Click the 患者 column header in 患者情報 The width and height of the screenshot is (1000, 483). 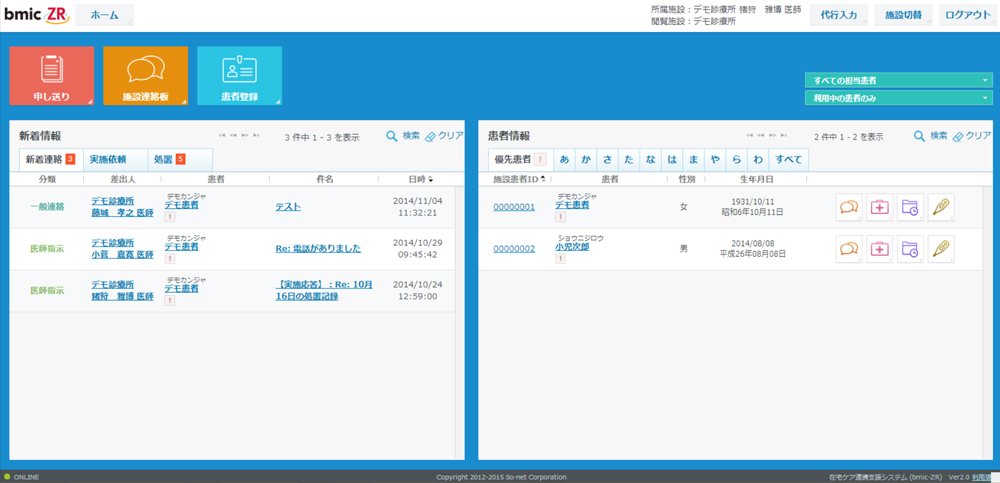click(x=610, y=179)
